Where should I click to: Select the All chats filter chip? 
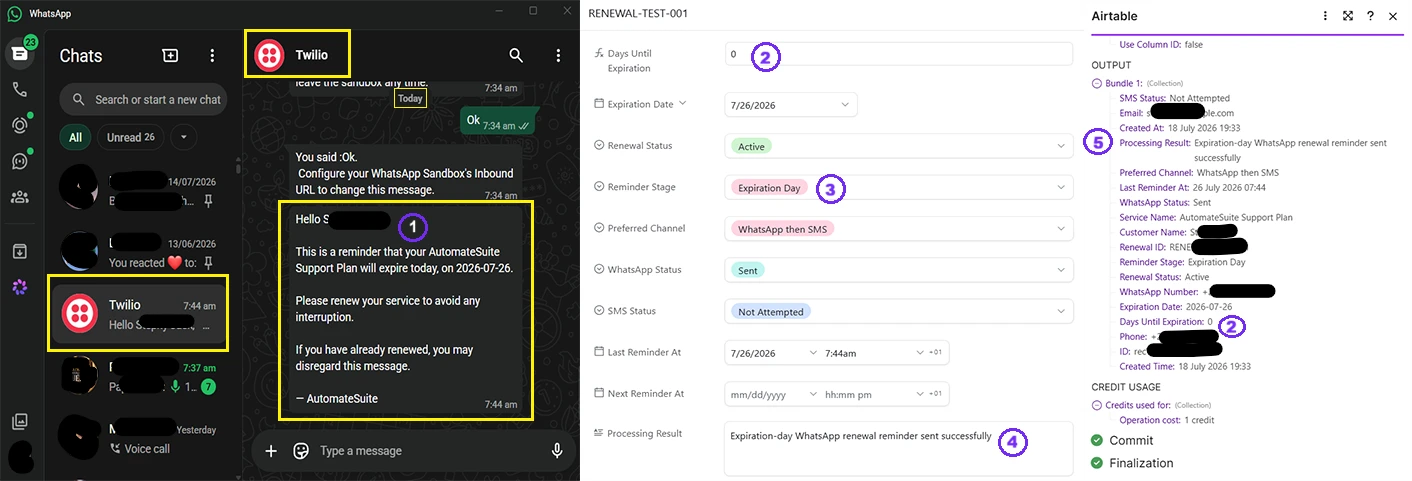pyautogui.click(x=75, y=137)
